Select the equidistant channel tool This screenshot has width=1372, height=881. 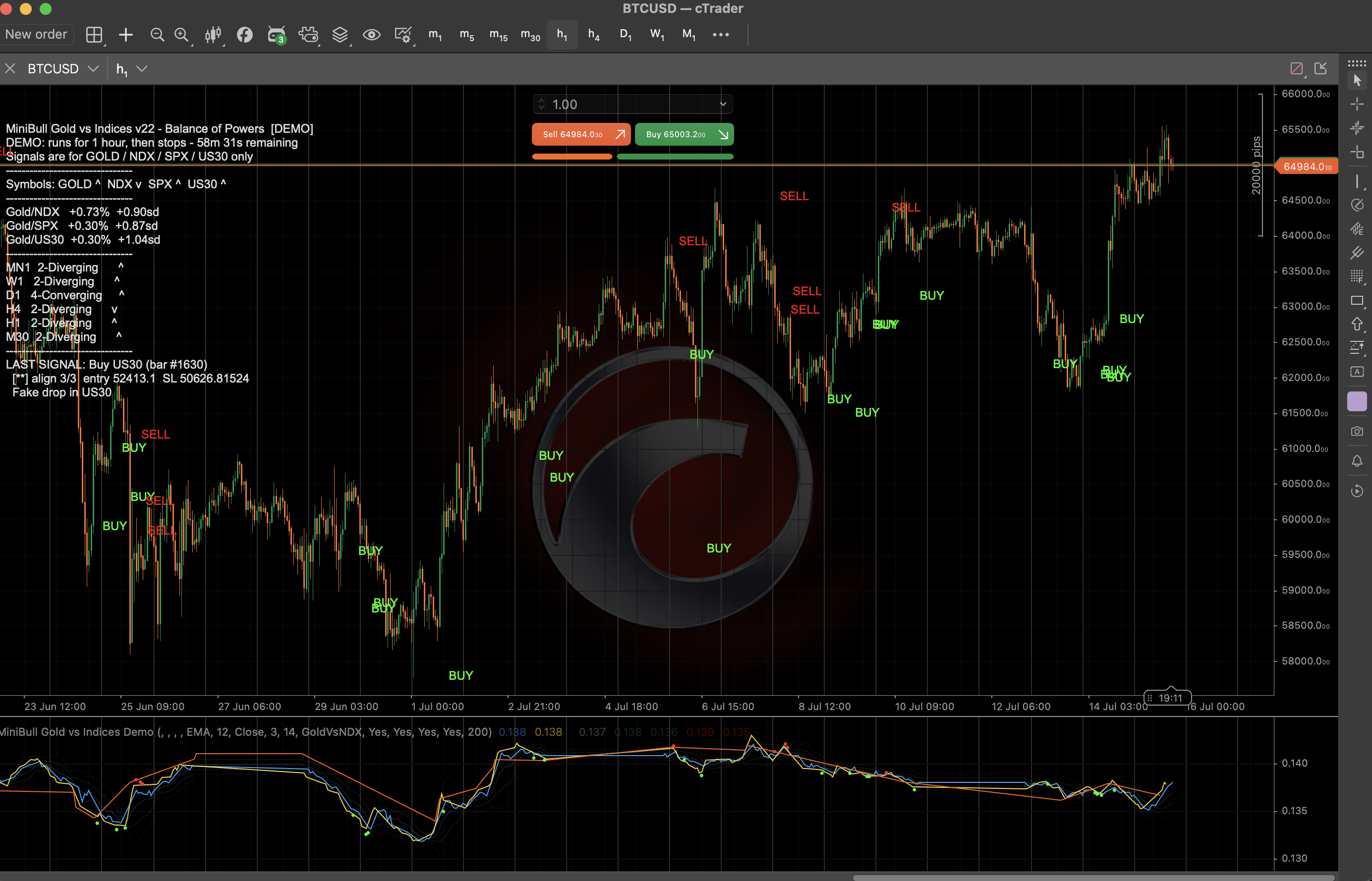[1357, 229]
